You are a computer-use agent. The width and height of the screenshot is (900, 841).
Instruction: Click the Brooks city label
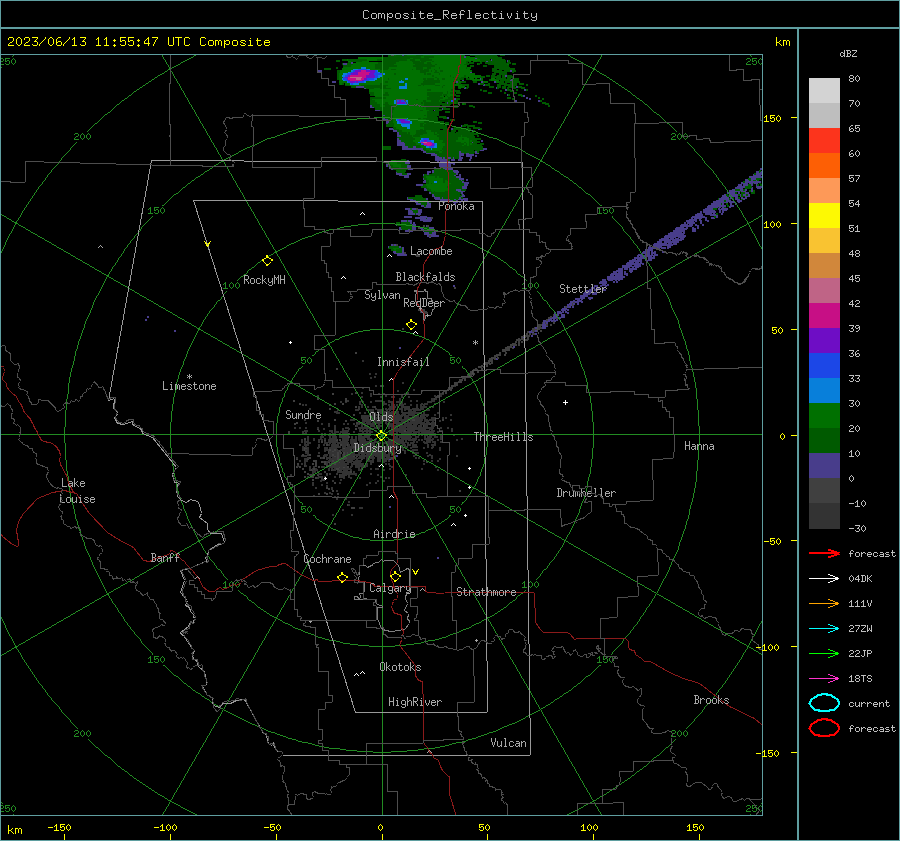(x=711, y=700)
